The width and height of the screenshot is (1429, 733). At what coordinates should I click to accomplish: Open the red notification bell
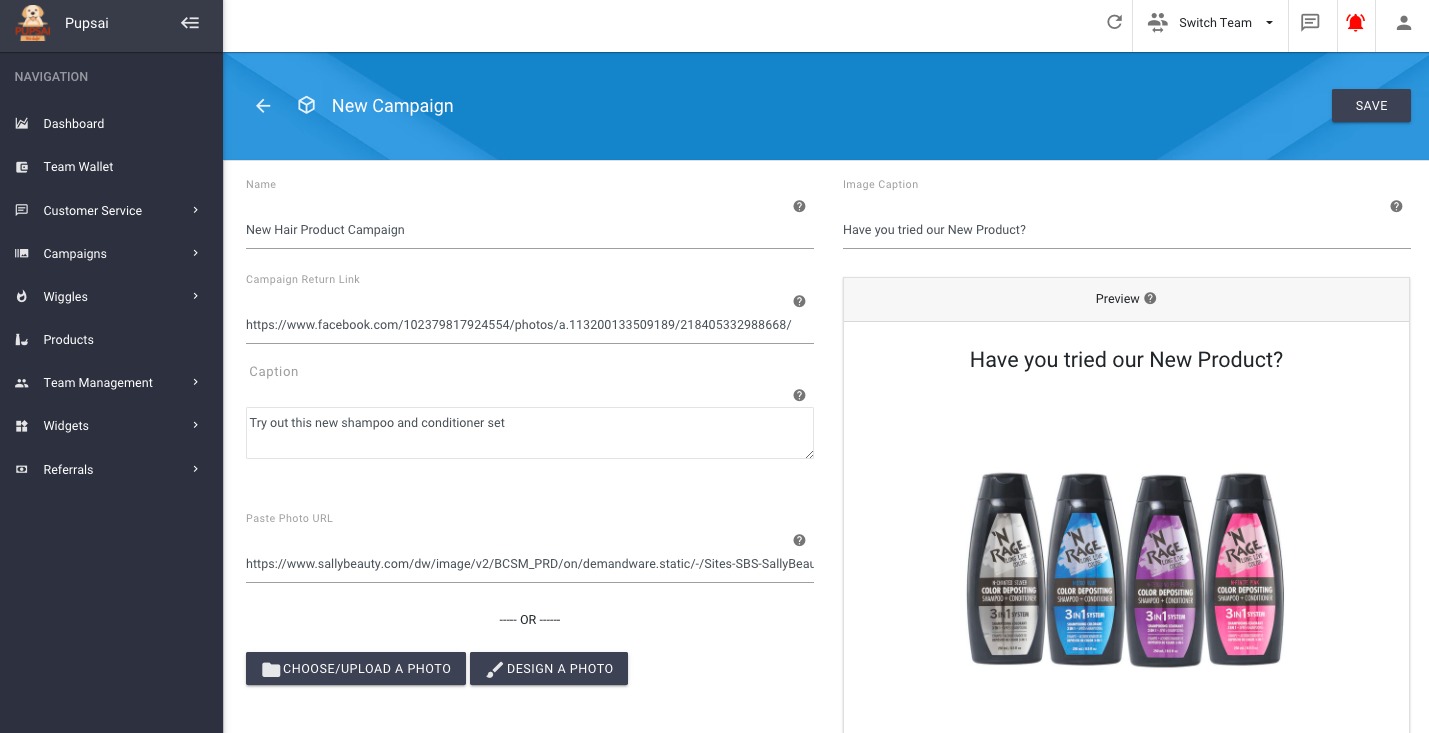click(1355, 22)
